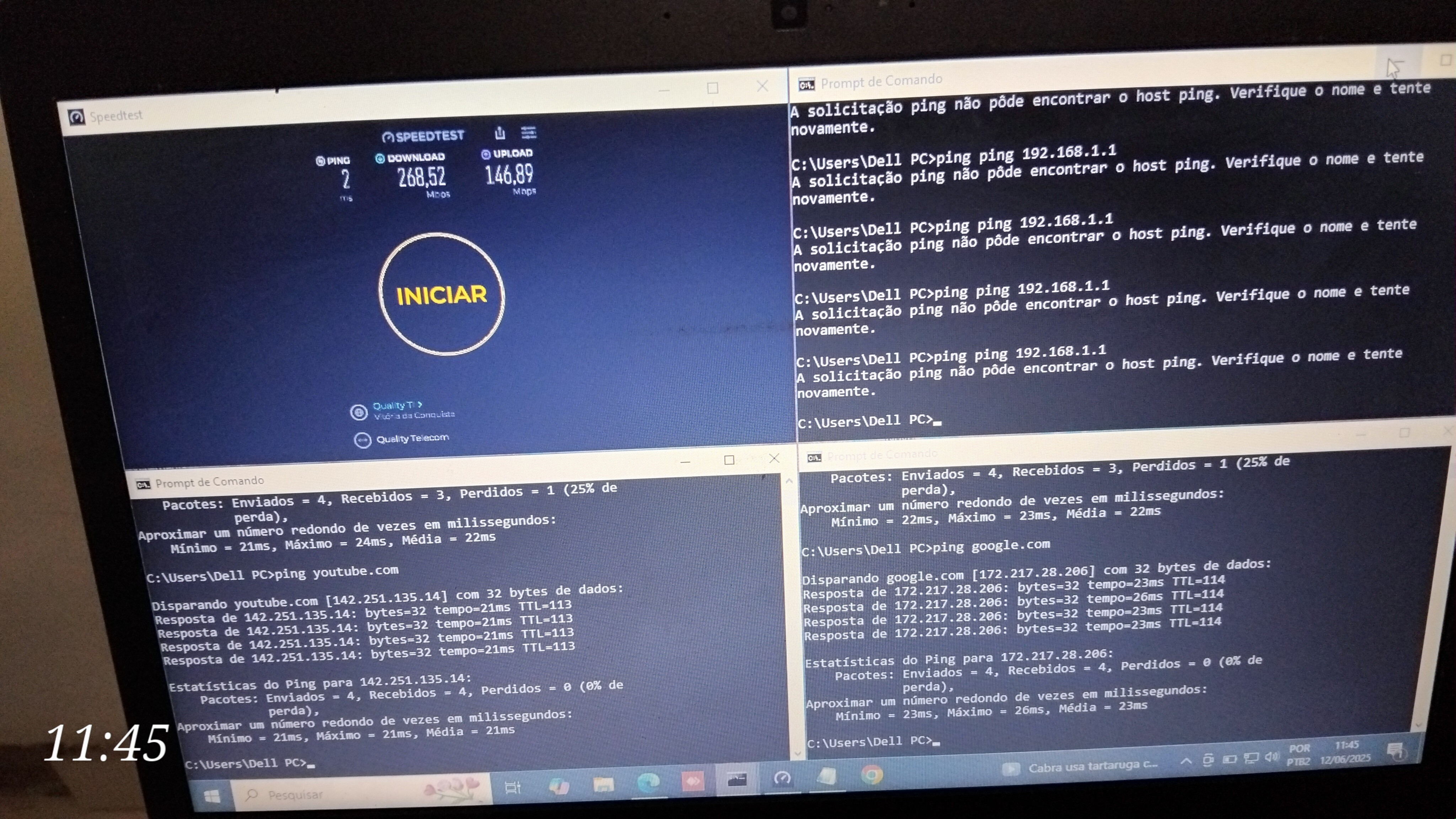Open the Speedtest settings sliders icon

(x=529, y=133)
